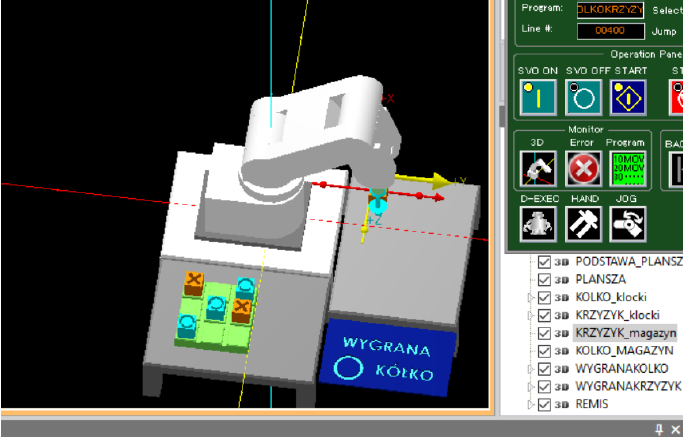Close the bottom docked panel
Screen dimensions: 683x437
coord(676,430)
